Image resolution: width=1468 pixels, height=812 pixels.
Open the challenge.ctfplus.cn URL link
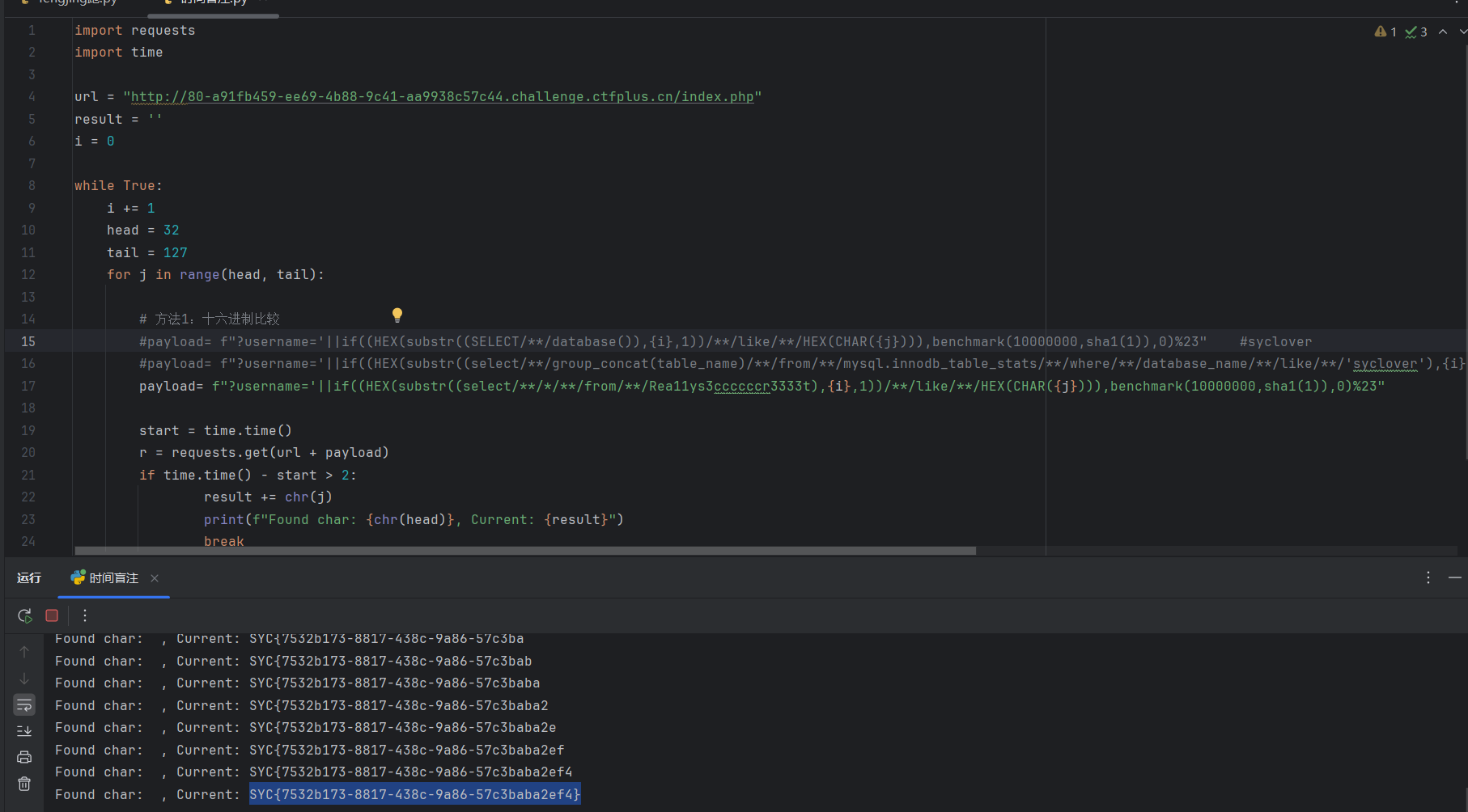(443, 97)
